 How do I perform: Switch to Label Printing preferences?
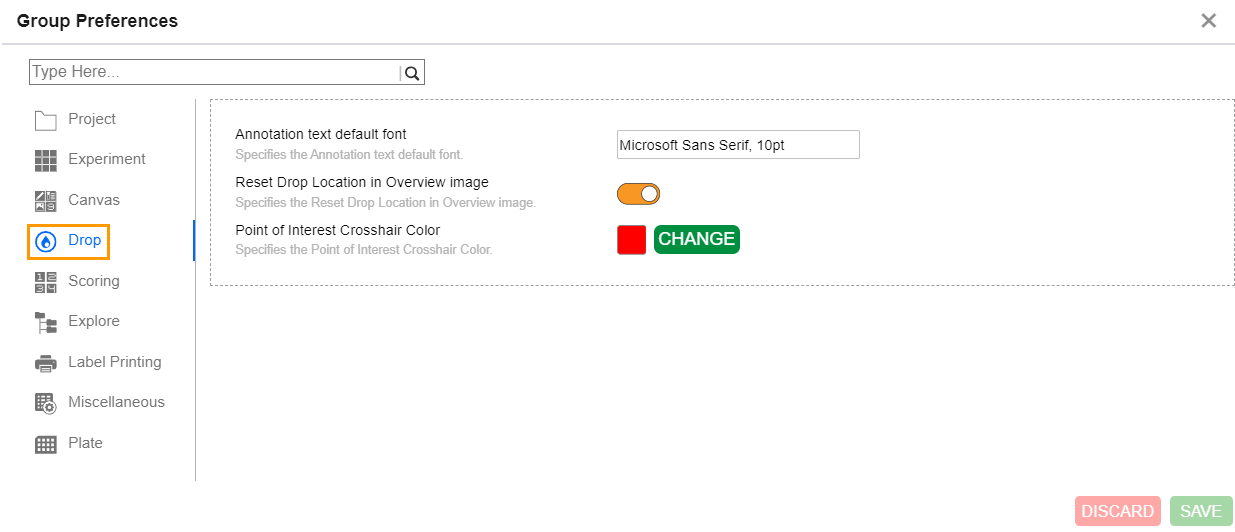coord(114,362)
